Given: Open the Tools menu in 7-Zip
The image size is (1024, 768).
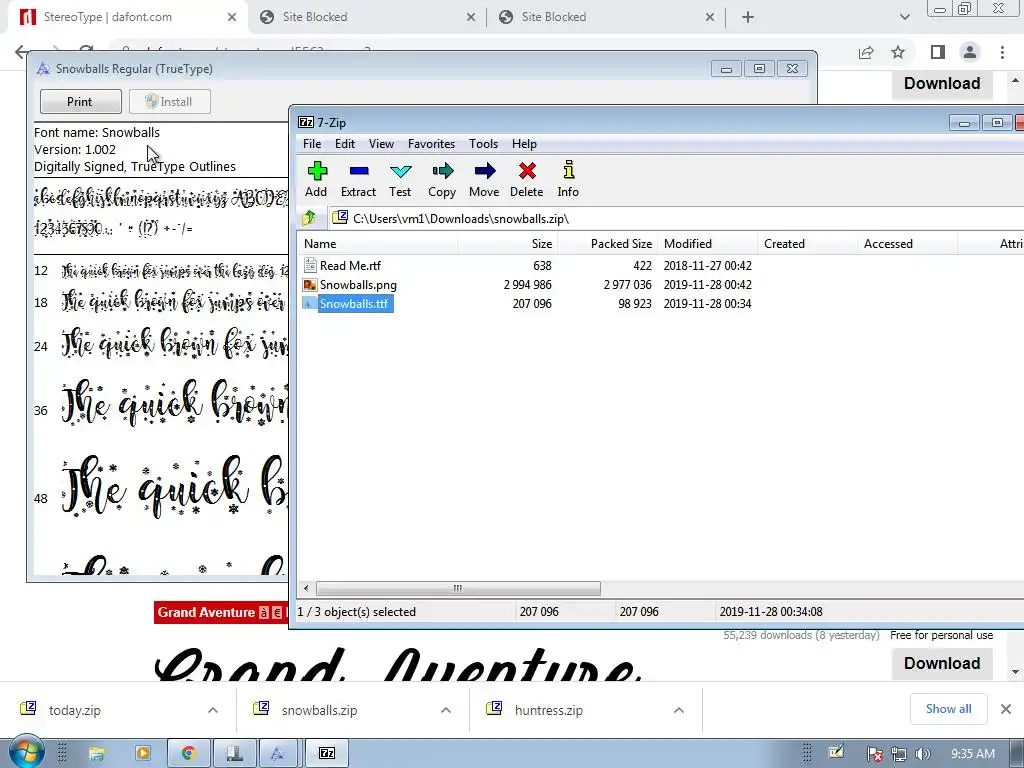Looking at the screenshot, I should coord(483,144).
